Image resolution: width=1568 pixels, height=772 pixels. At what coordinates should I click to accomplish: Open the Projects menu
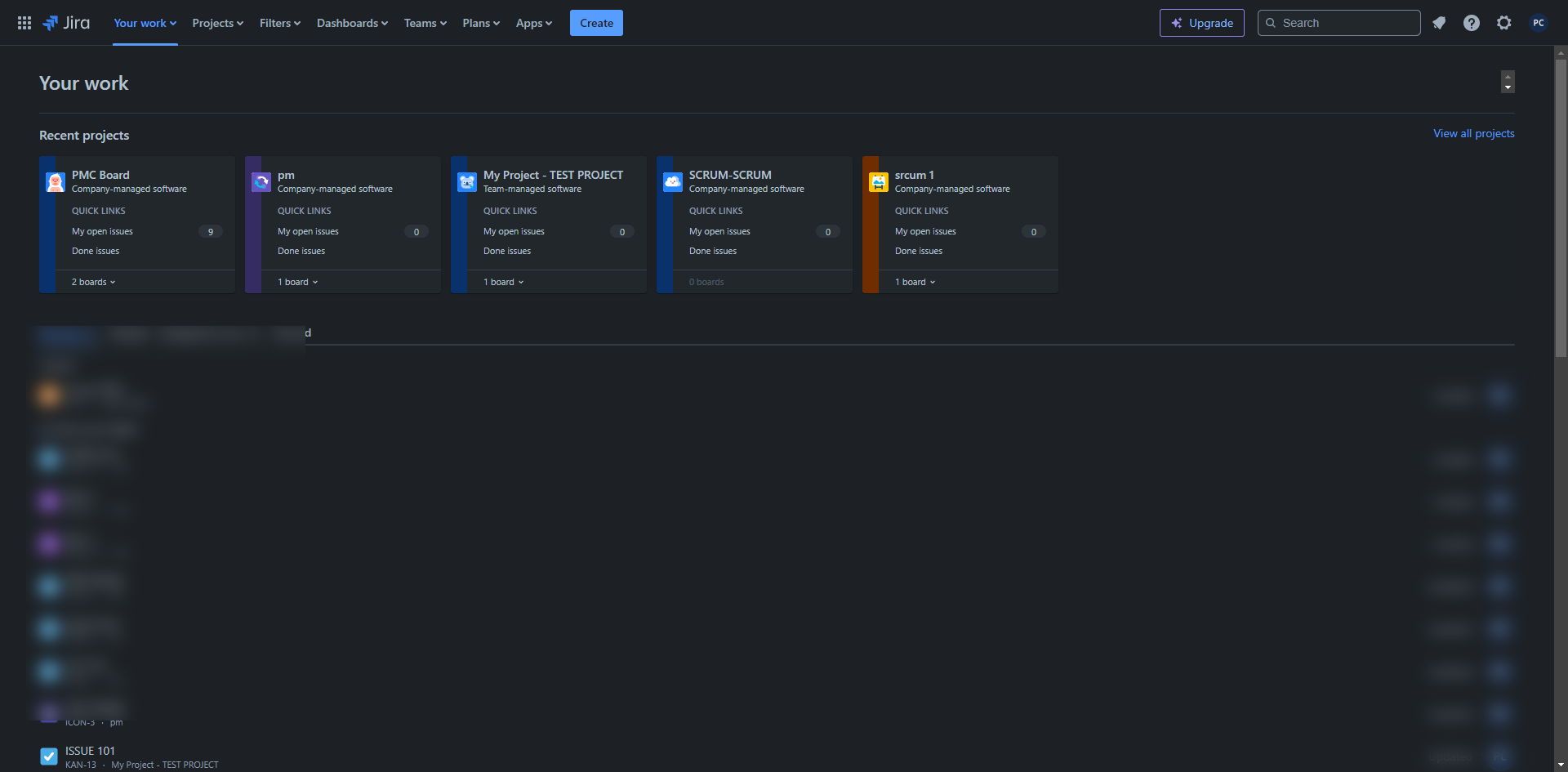(x=218, y=23)
